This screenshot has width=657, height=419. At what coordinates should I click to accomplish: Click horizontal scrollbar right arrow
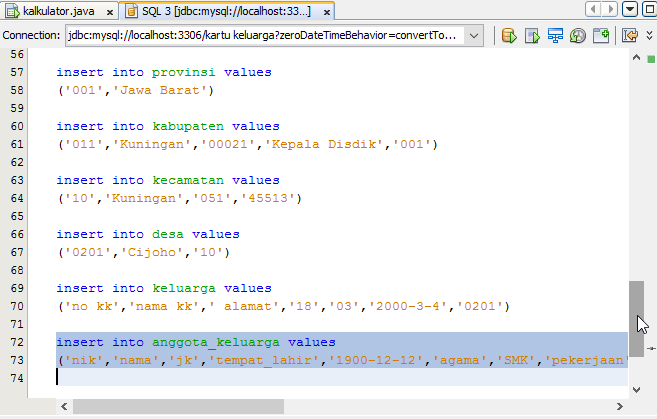620,406
